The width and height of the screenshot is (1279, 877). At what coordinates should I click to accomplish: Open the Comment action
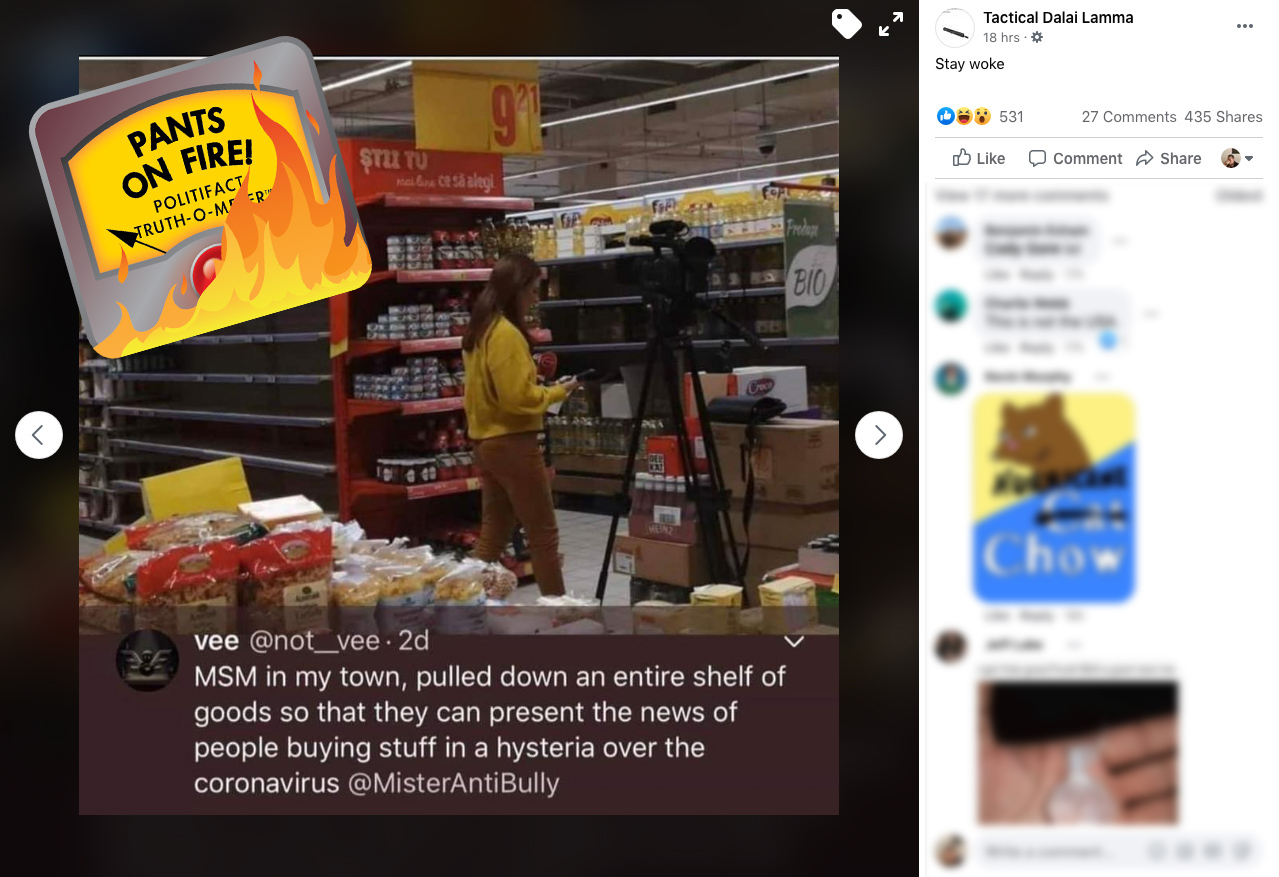pos(1075,158)
